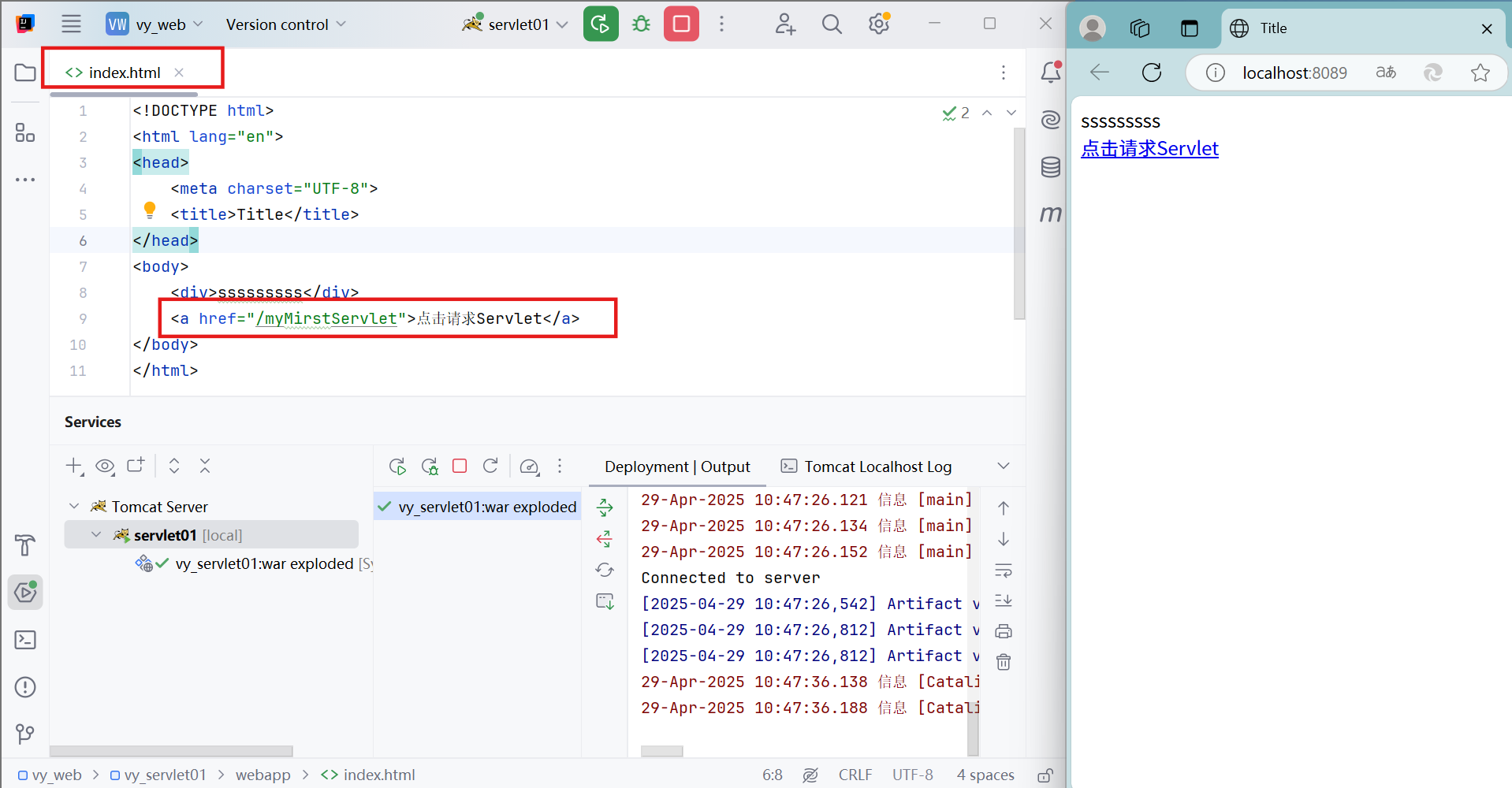Follow the 点击请求Servlet link in the browser

[1149, 148]
